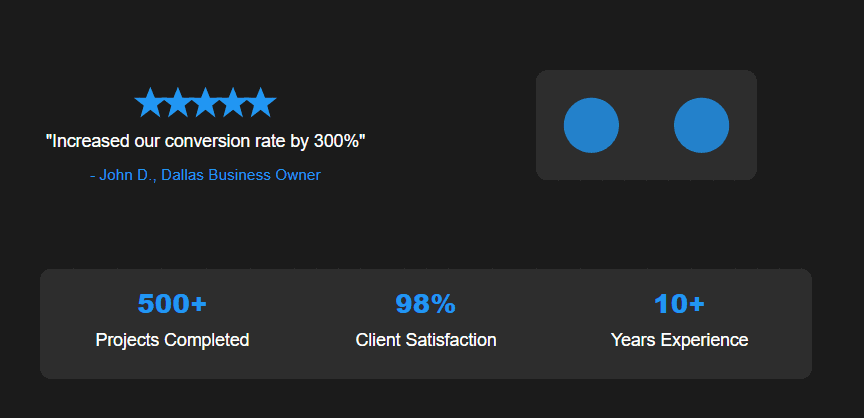The height and width of the screenshot is (418, 864).
Task: Click the "300%" figure in the testimonial
Action: tap(337, 141)
